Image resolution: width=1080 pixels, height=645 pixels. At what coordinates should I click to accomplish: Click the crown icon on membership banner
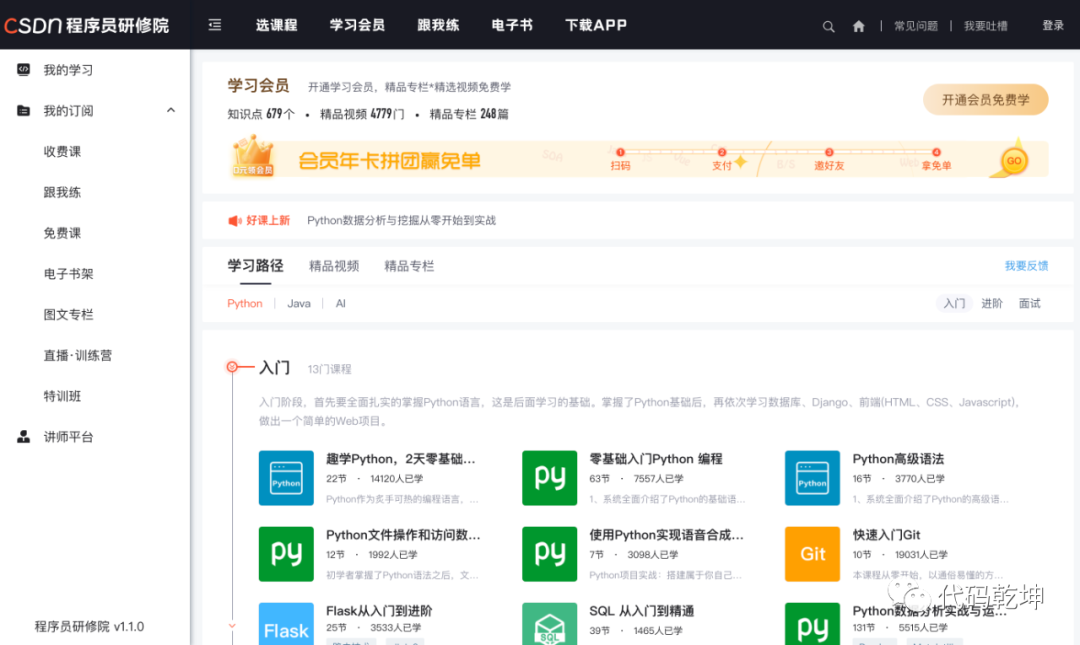point(253,155)
